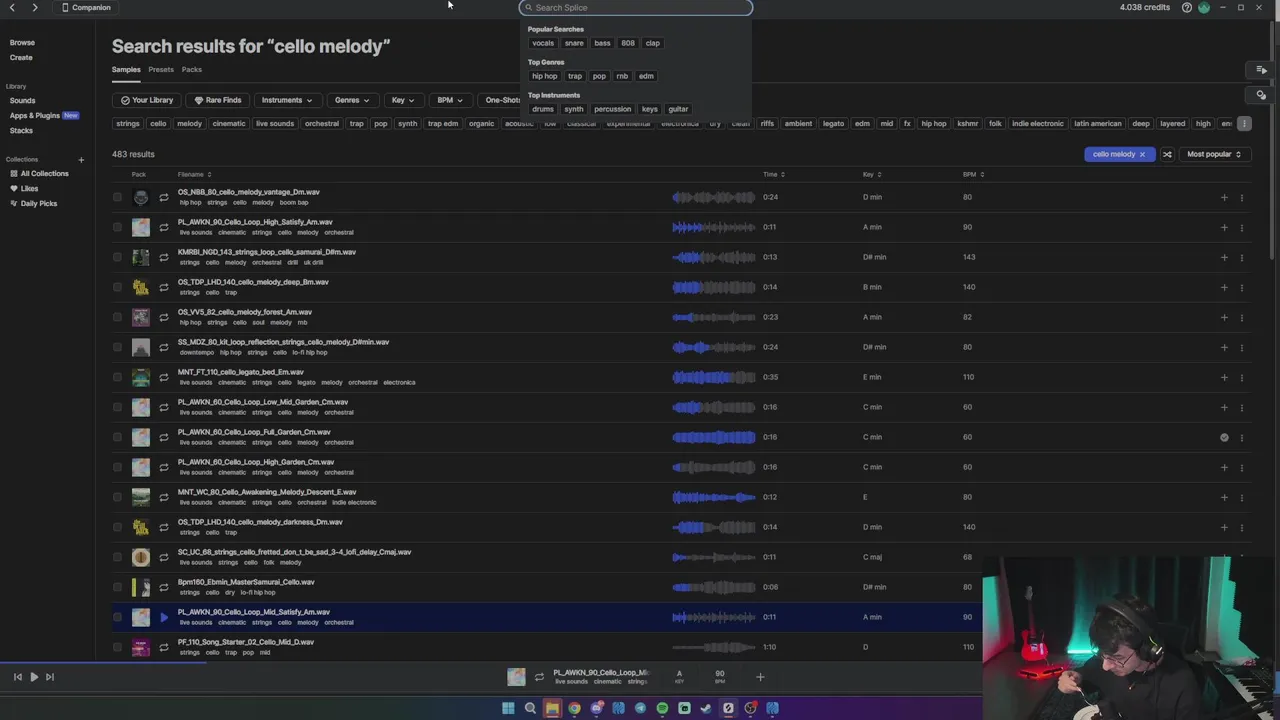The height and width of the screenshot is (720, 1280).
Task: Check the box for OS_TDP_LHD_140_cello_melody_deep_Bm.wav
Action: point(118,287)
